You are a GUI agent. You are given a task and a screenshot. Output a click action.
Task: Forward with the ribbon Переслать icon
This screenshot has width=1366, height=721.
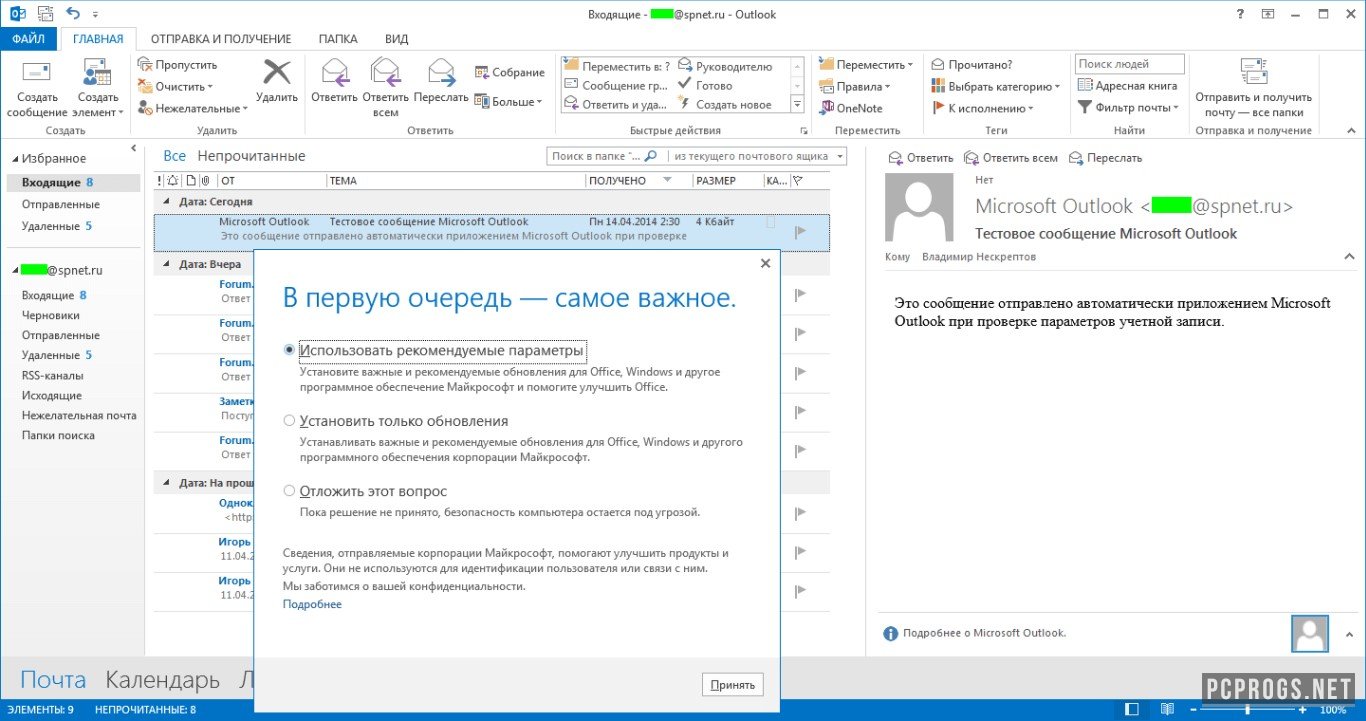coord(440,81)
